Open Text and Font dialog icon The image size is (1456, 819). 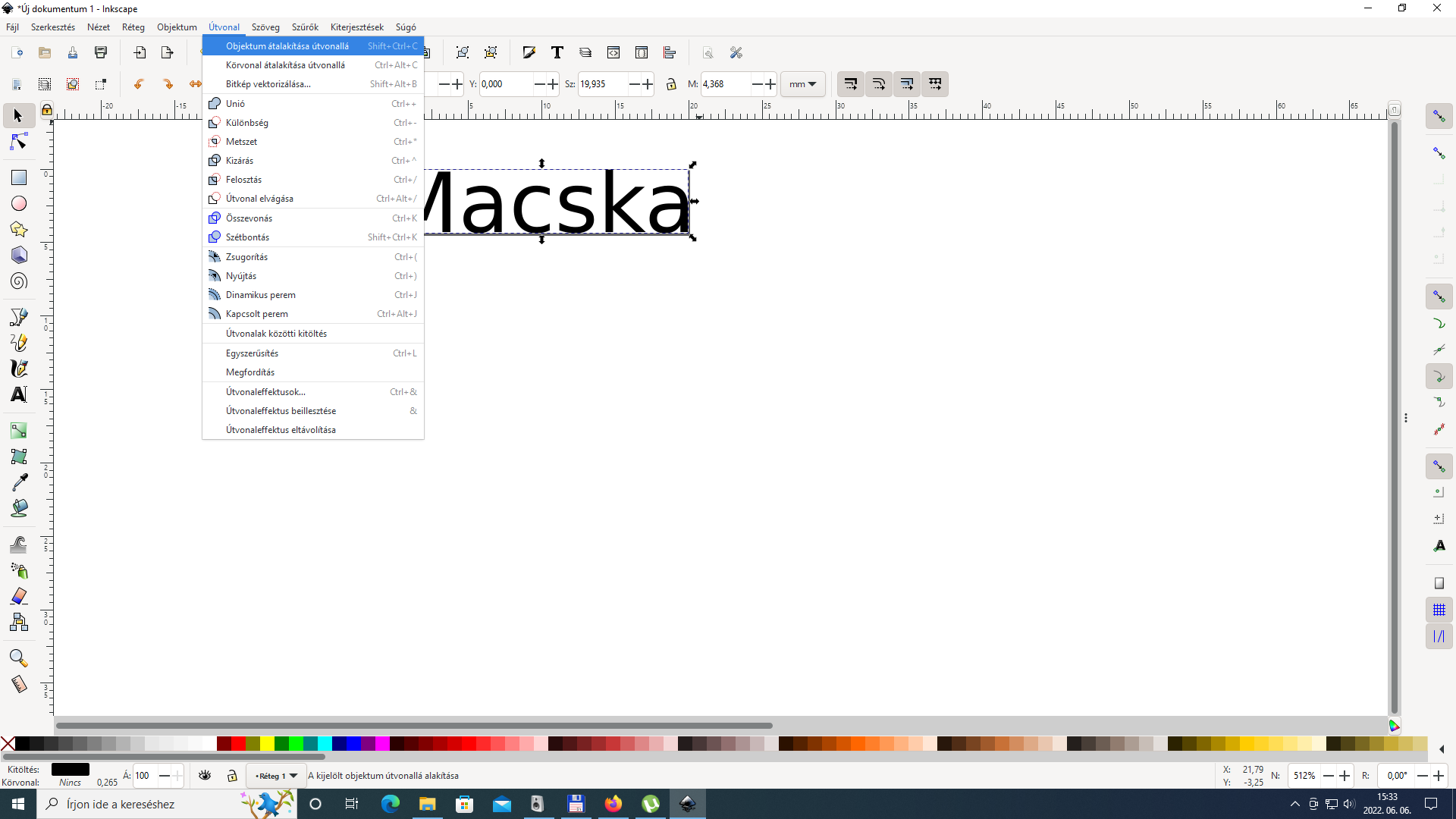click(x=557, y=52)
